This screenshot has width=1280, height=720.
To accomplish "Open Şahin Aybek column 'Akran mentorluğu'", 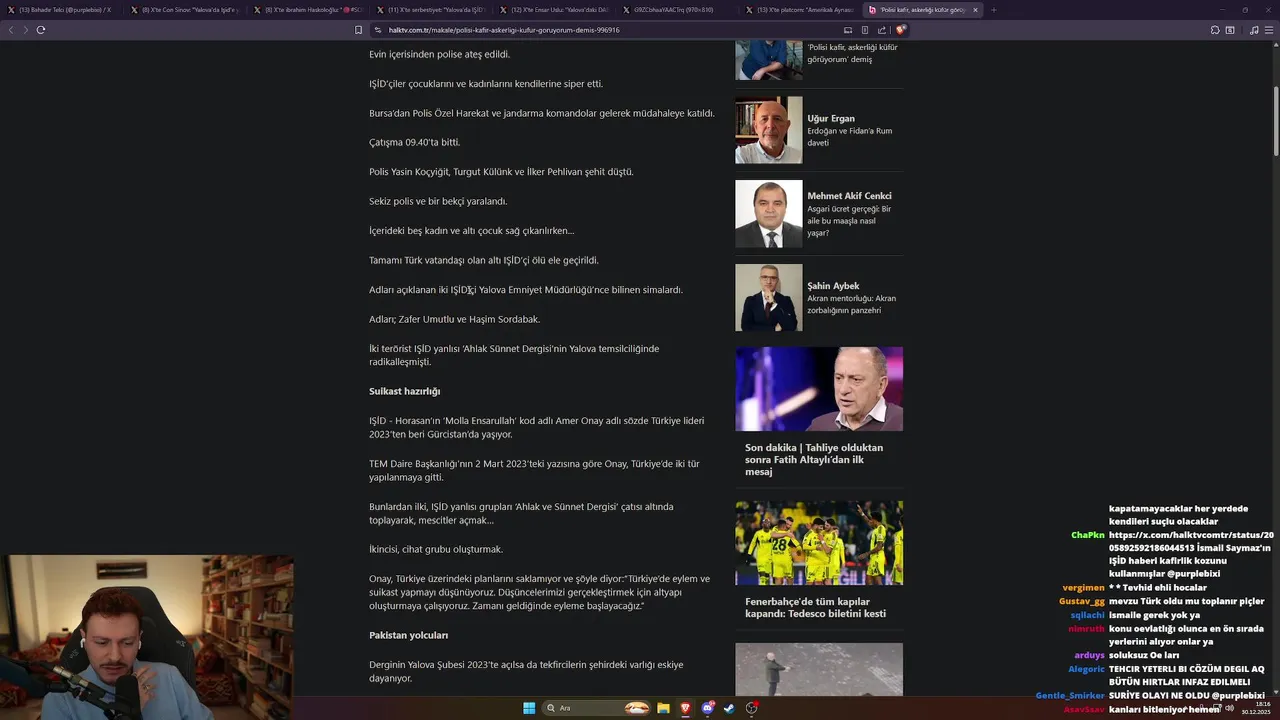I will [x=852, y=304].
